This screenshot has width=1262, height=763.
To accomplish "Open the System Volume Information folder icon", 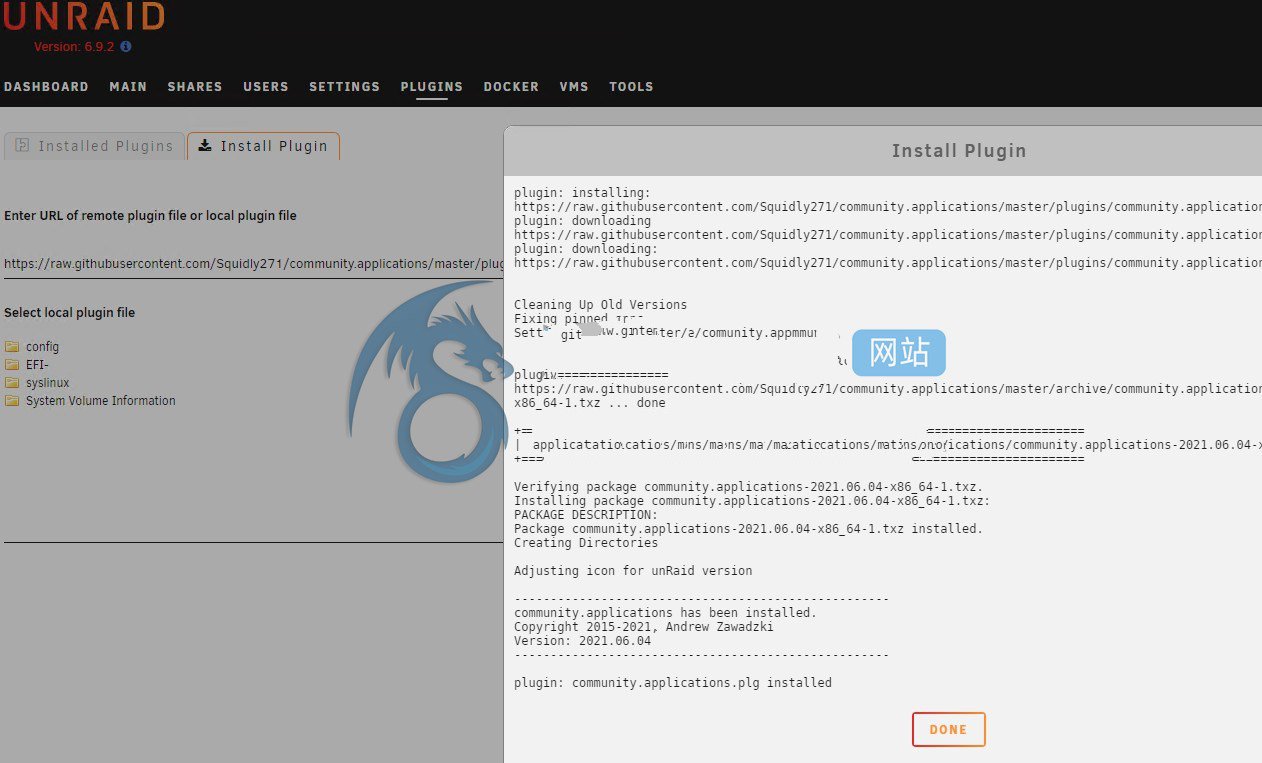I will [12, 401].
